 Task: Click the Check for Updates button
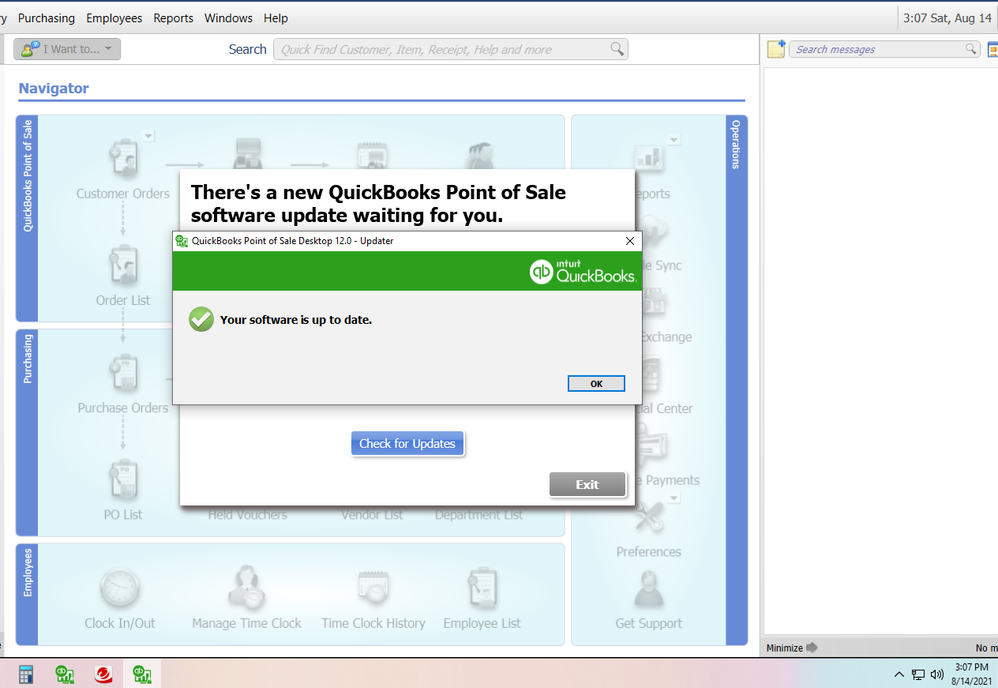coord(407,444)
